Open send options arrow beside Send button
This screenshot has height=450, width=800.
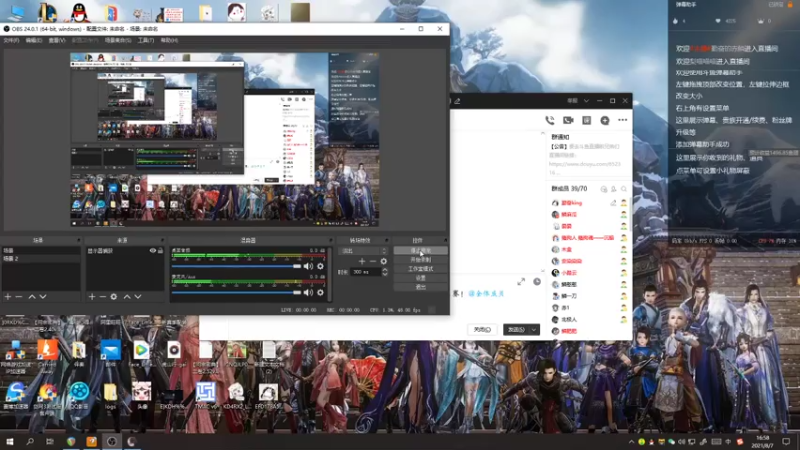[x=534, y=330]
